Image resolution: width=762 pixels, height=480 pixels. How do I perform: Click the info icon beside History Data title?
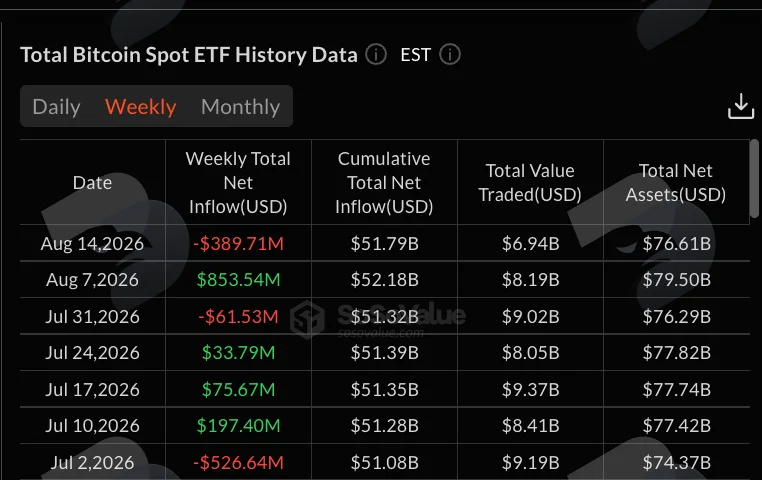pos(376,54)
